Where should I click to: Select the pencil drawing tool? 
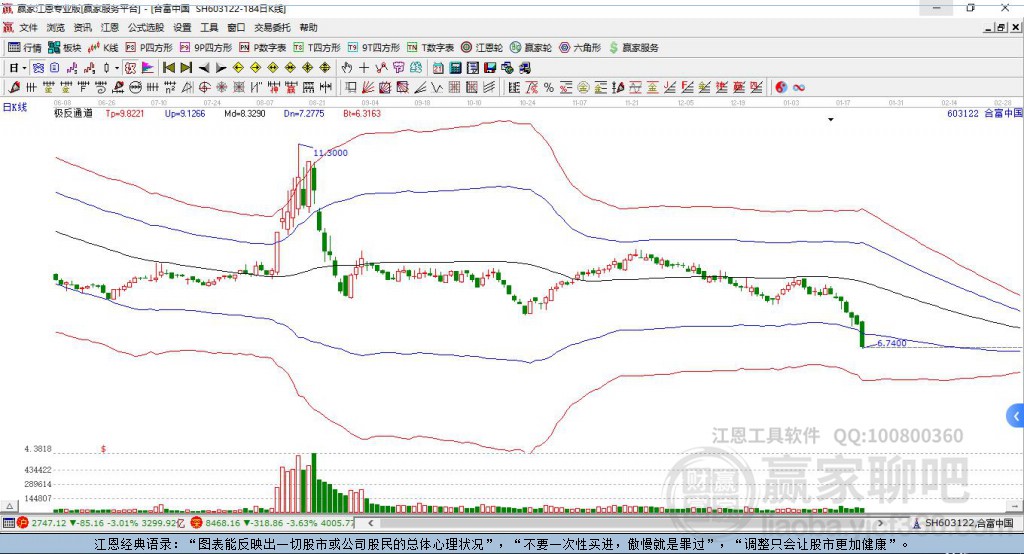14,88
